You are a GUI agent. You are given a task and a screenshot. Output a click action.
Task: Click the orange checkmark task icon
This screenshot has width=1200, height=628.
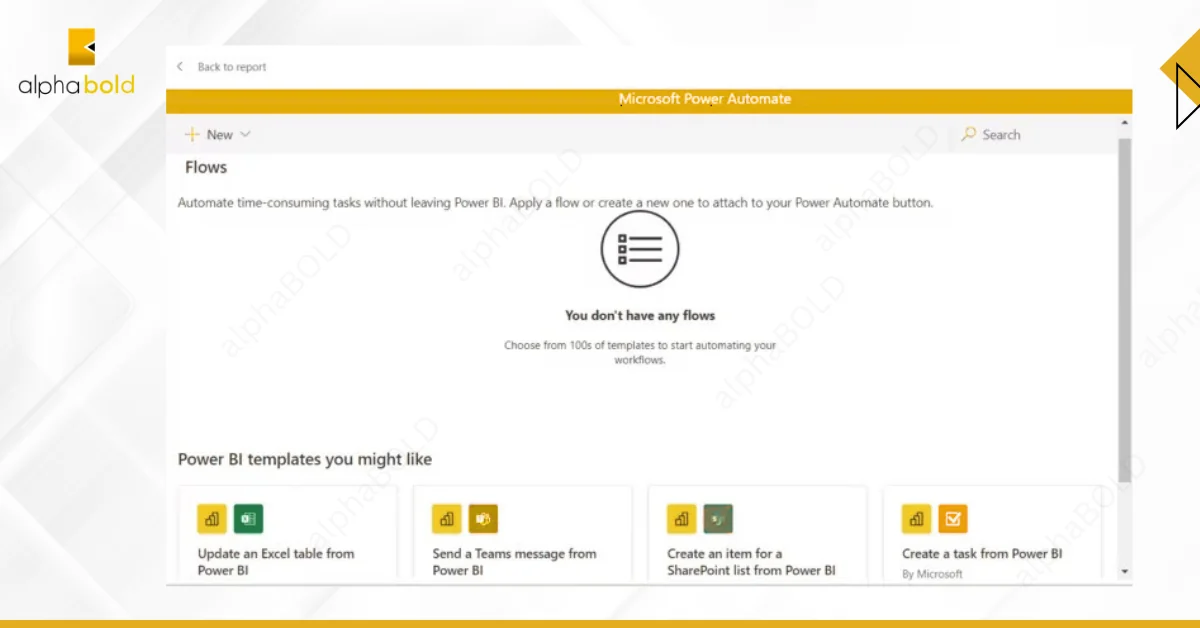953,519
